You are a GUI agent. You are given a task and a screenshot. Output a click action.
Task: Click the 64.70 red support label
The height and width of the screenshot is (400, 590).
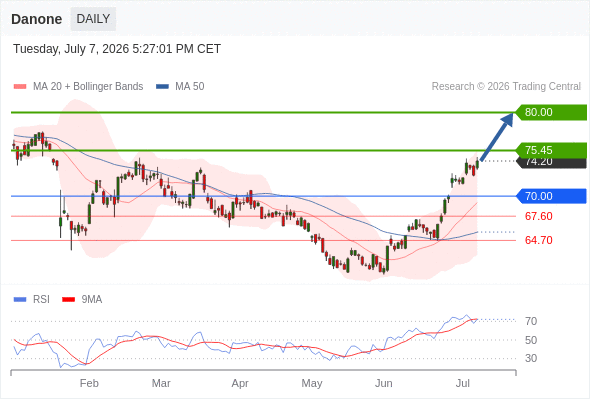pos(538,240)
